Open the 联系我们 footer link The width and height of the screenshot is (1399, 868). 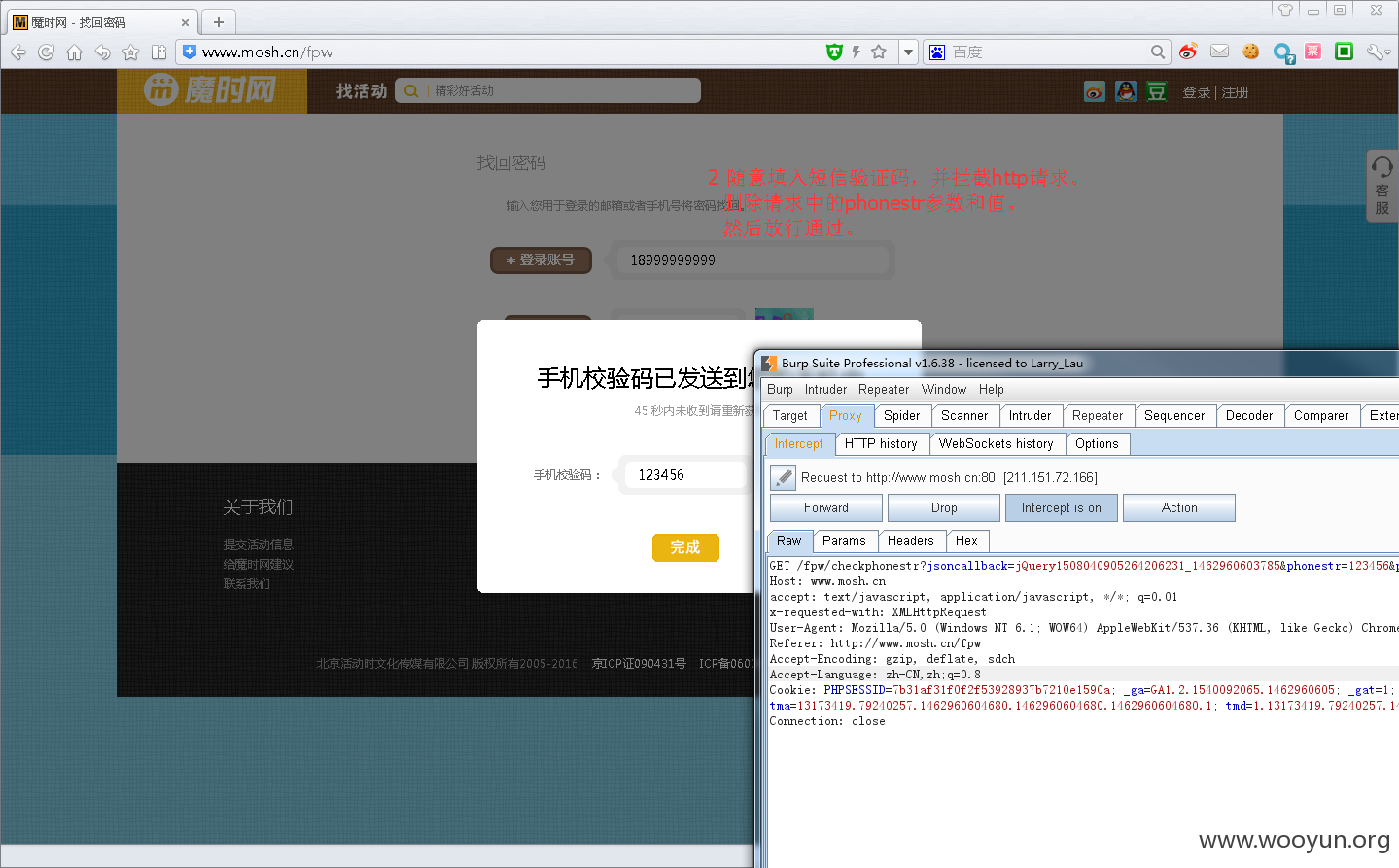[x=246, y=584]
